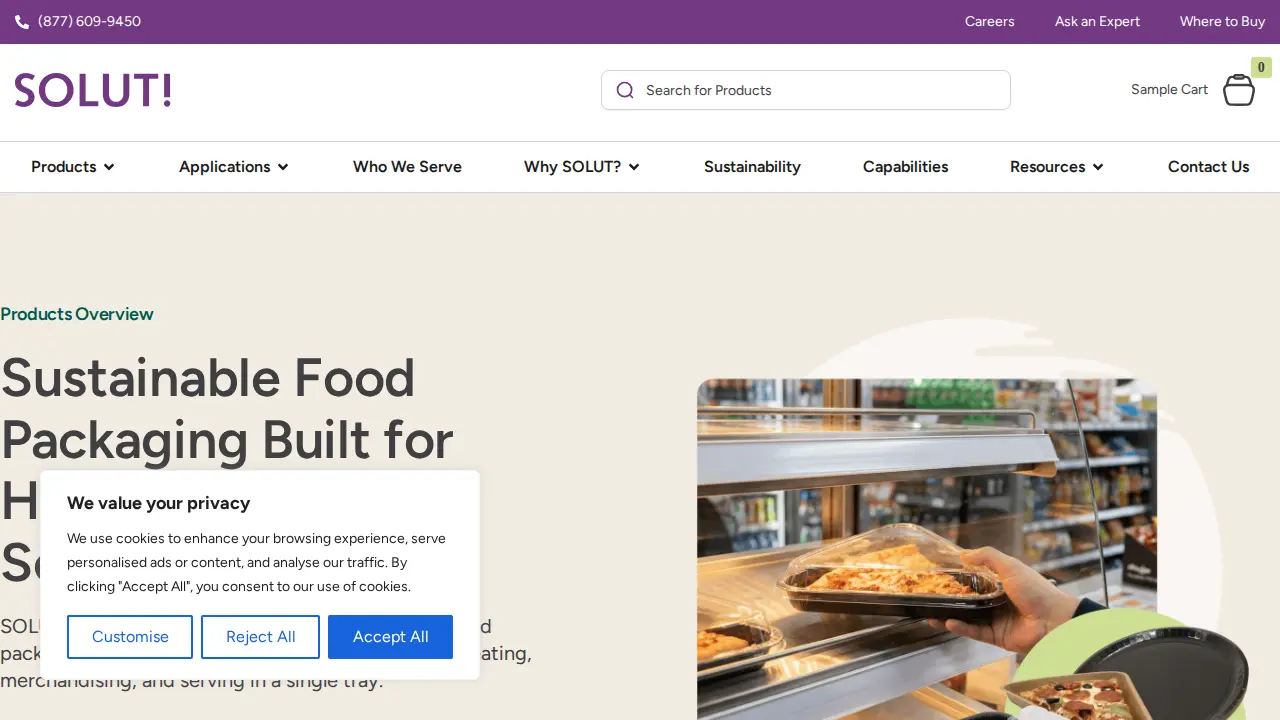The height and width of the screenshot is (720, 1280).
Task: Click the cart item count badge
Action: (1261, 68)
